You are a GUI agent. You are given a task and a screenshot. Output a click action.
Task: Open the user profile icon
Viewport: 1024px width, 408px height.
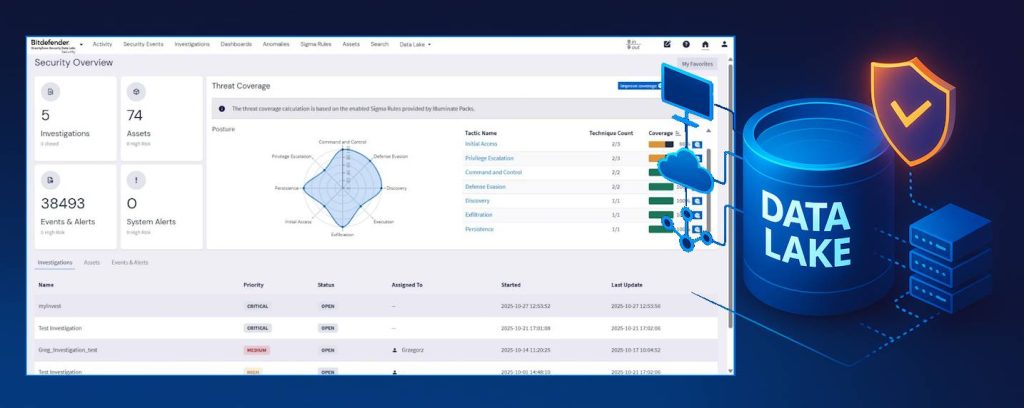(724, 44)
